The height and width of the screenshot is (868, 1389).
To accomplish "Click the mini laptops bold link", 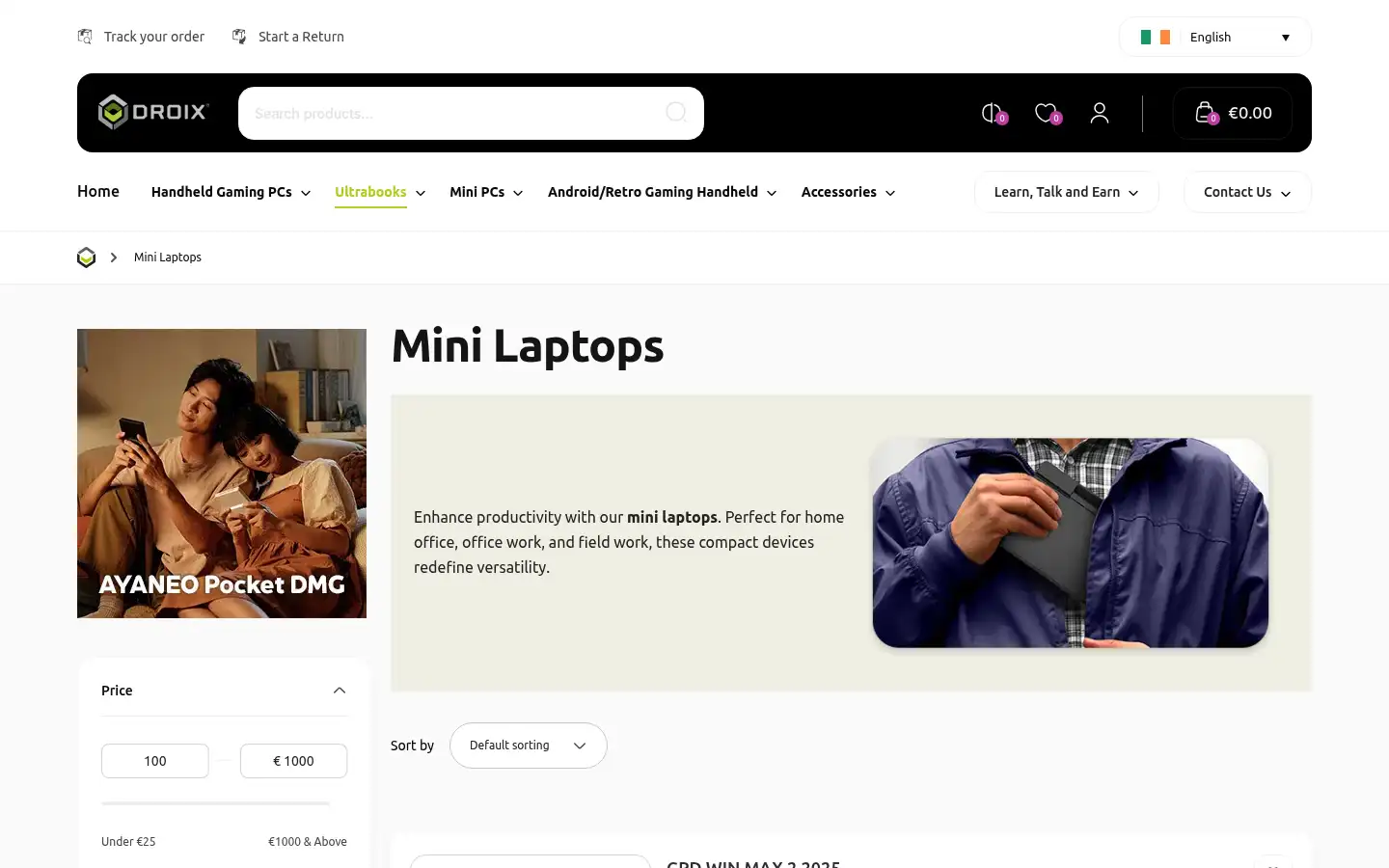I will [672, 517].
